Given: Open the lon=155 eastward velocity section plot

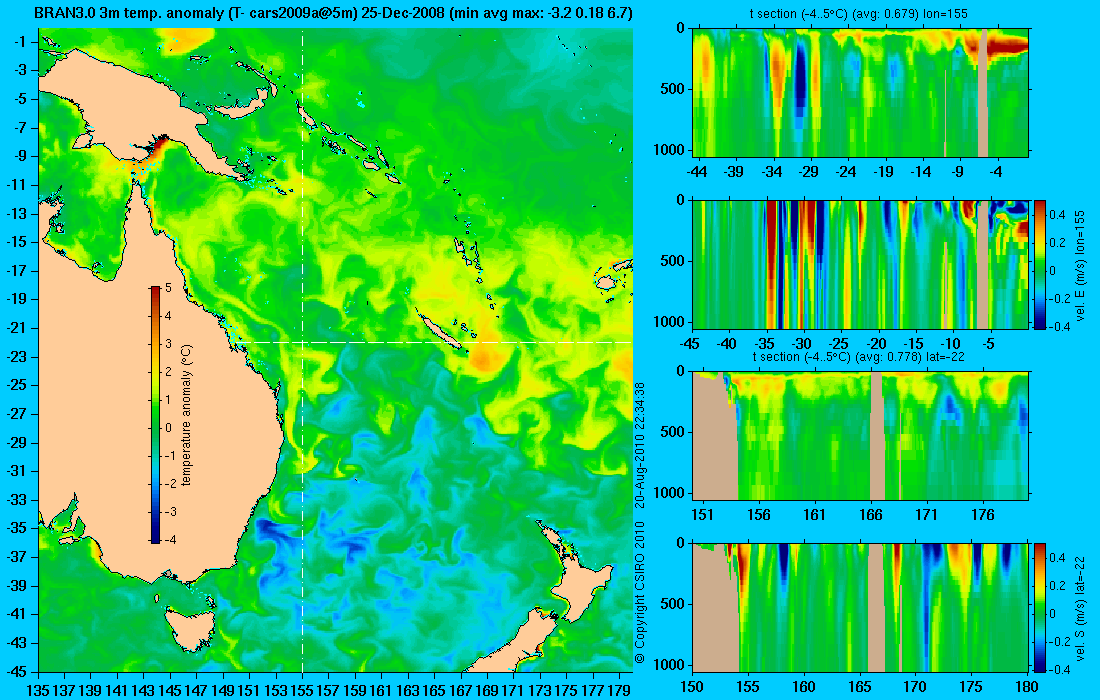Looking at the screenshot, I should (861, 264).
